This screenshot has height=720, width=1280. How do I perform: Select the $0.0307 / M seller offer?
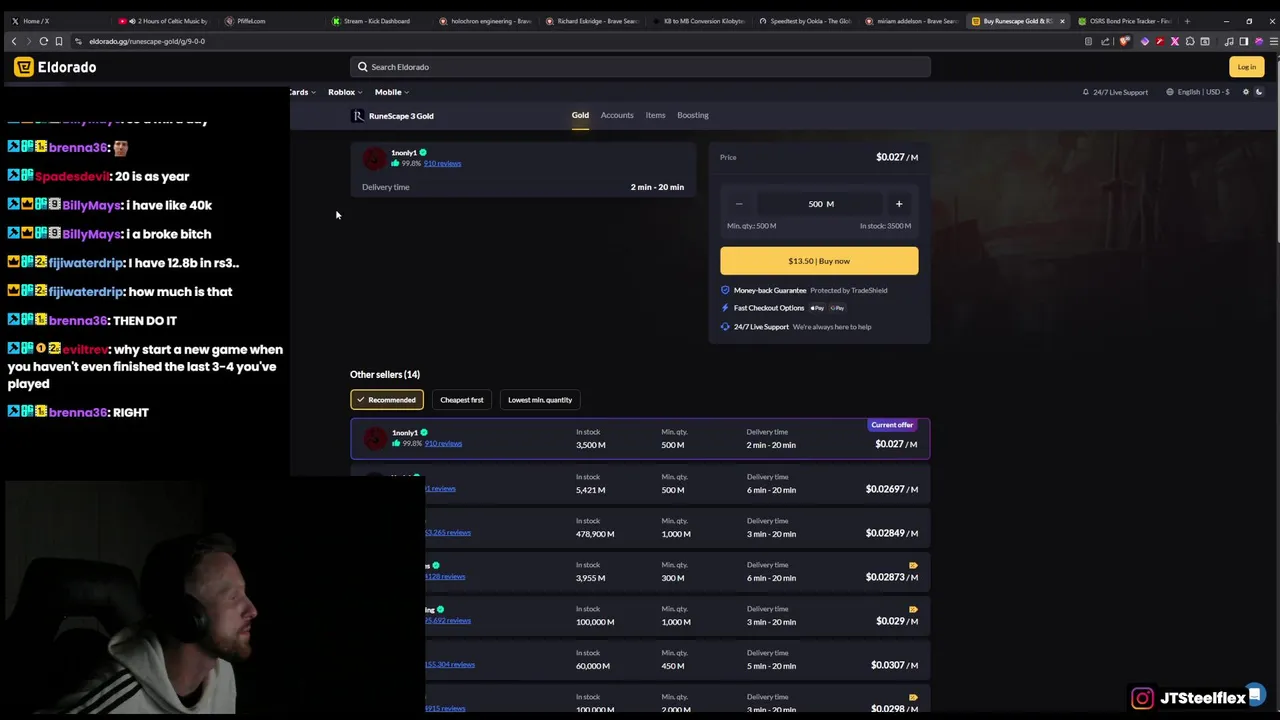click(640, 660)
